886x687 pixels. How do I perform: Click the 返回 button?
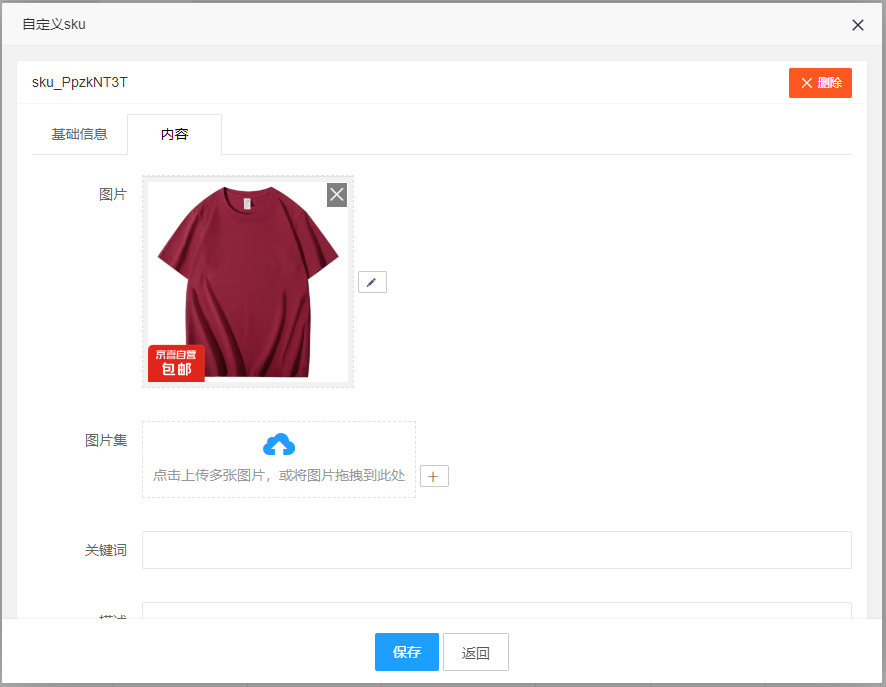(476, 652)
